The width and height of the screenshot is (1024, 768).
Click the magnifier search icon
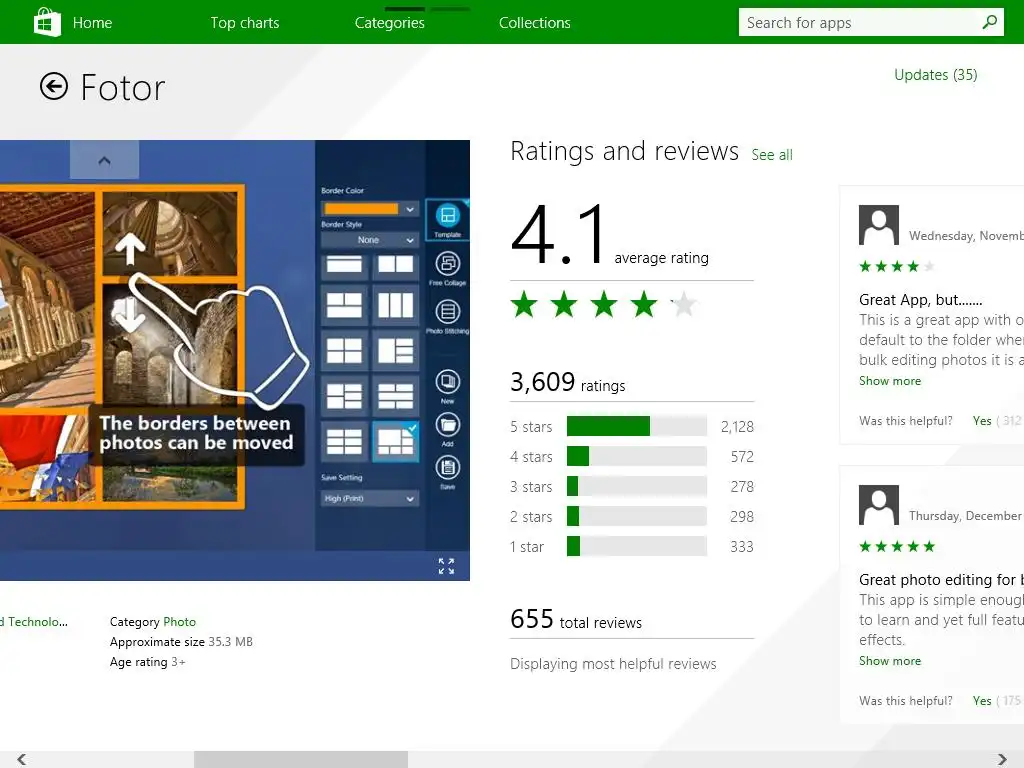(989, 22)
